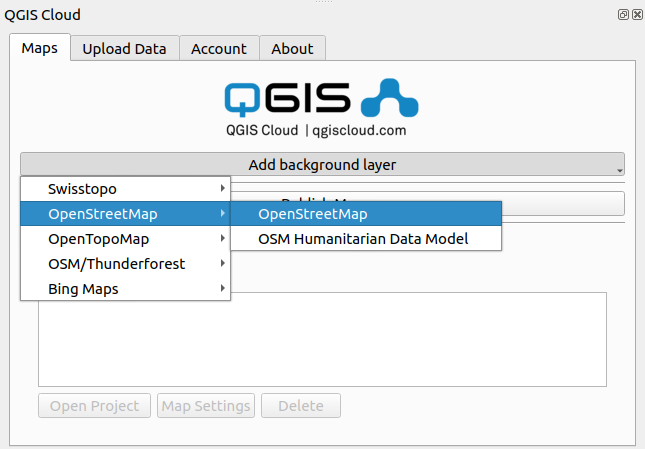Select OpenStreetMap in the left menu
This screenshot has height=449, width=645.
click(x=125, y=214)
